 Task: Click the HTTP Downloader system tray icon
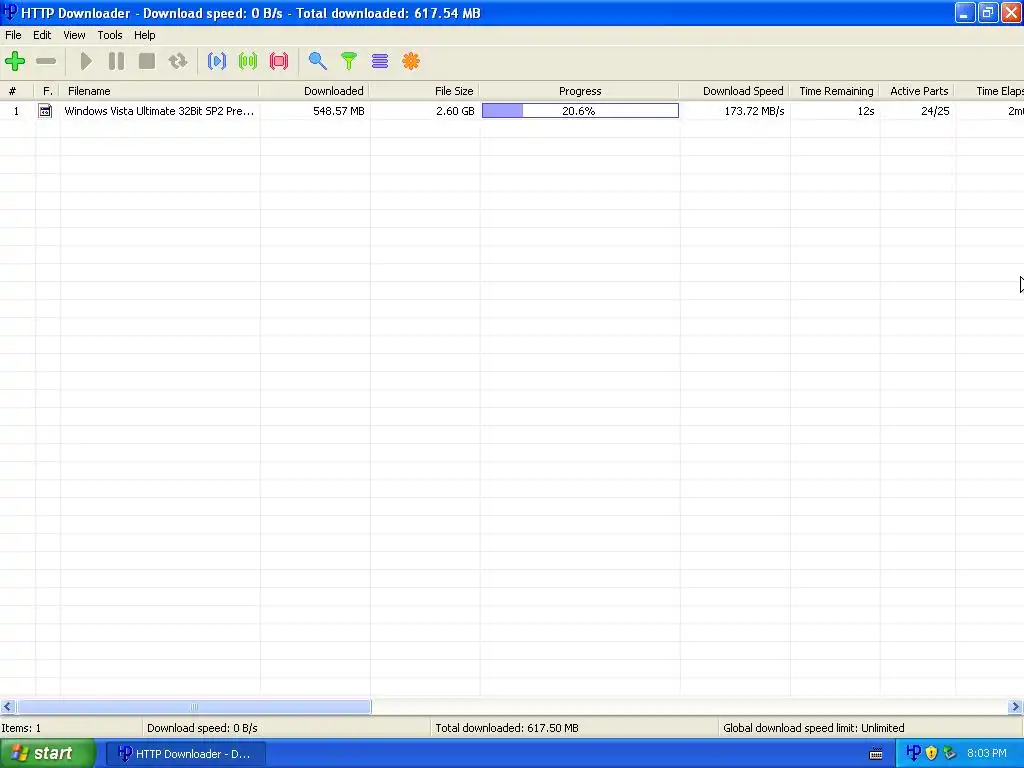click(x=914, y=753)
